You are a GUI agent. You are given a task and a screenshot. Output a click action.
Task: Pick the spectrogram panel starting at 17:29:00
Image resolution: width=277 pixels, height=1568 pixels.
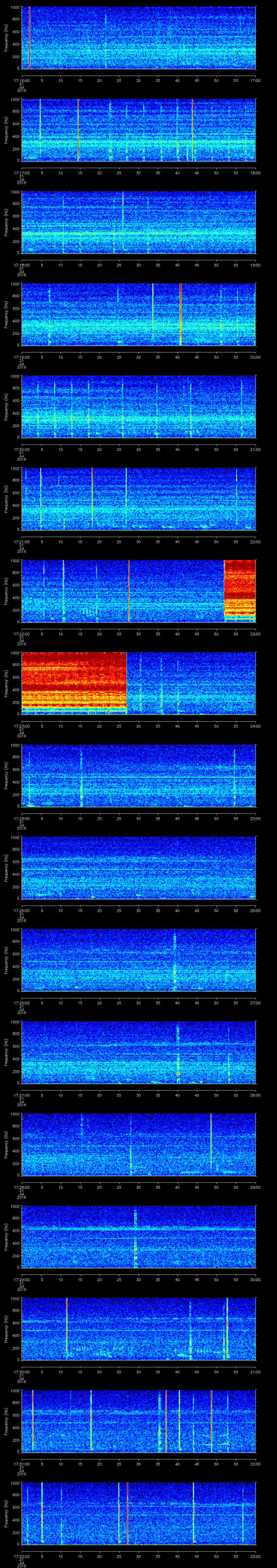click(138, 1237)
